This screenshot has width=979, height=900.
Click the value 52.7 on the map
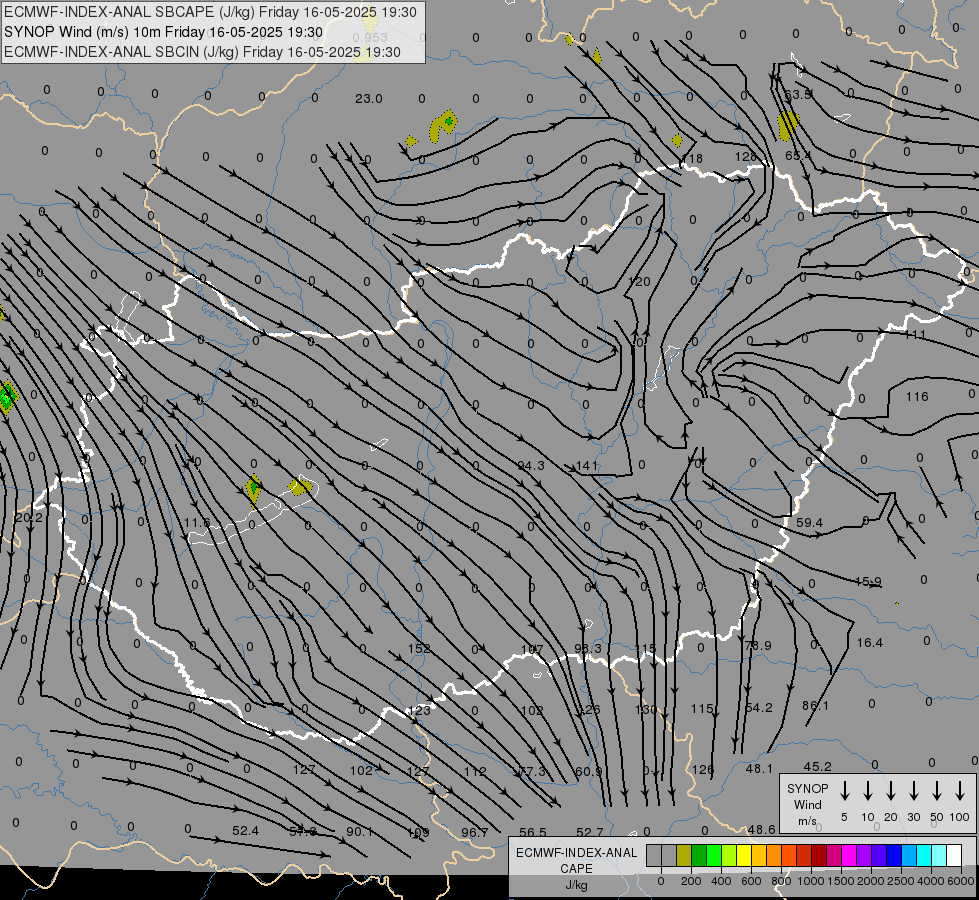coord(590,832)
